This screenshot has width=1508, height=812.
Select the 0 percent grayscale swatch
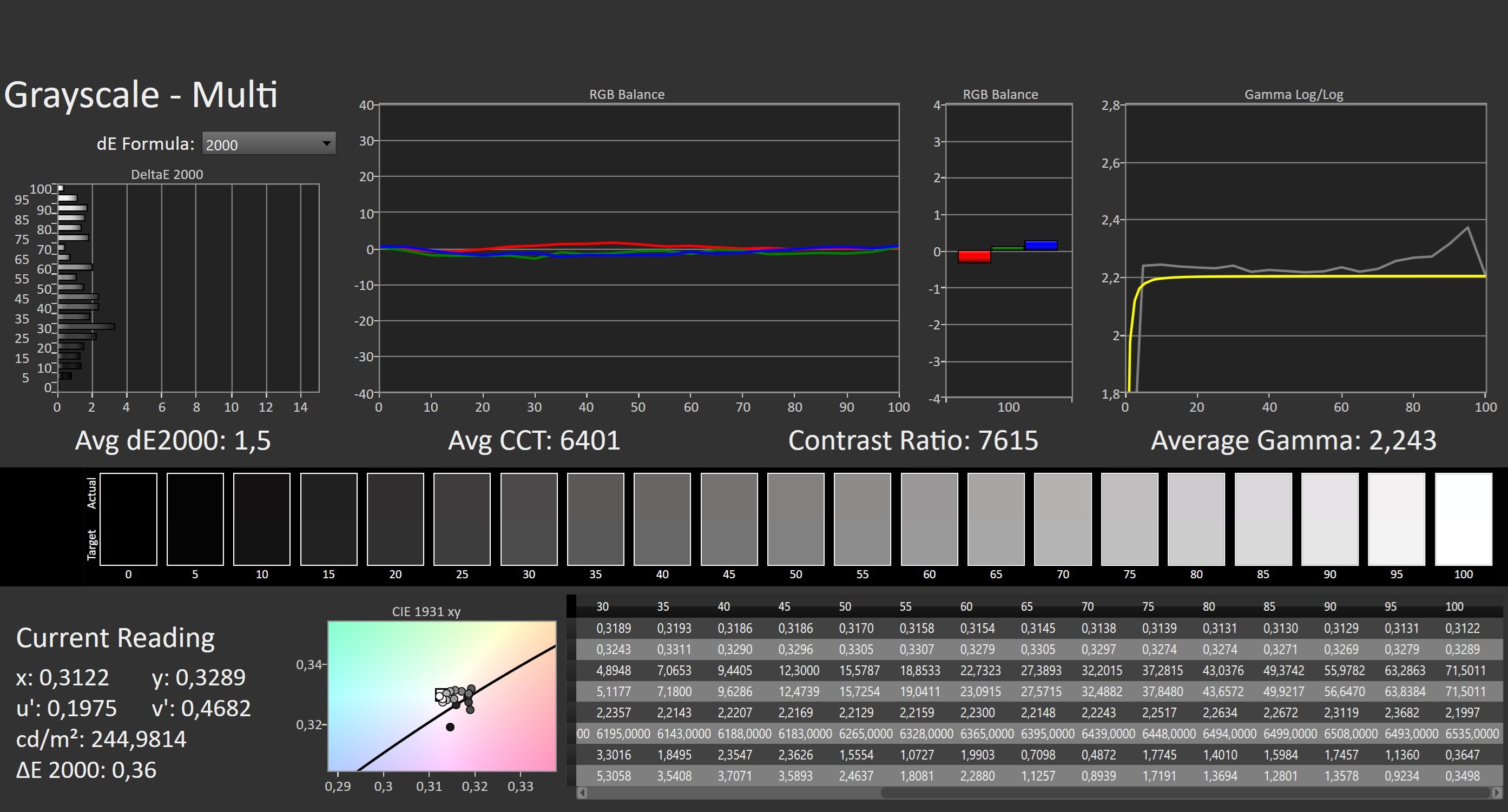[x=128, y=519]
